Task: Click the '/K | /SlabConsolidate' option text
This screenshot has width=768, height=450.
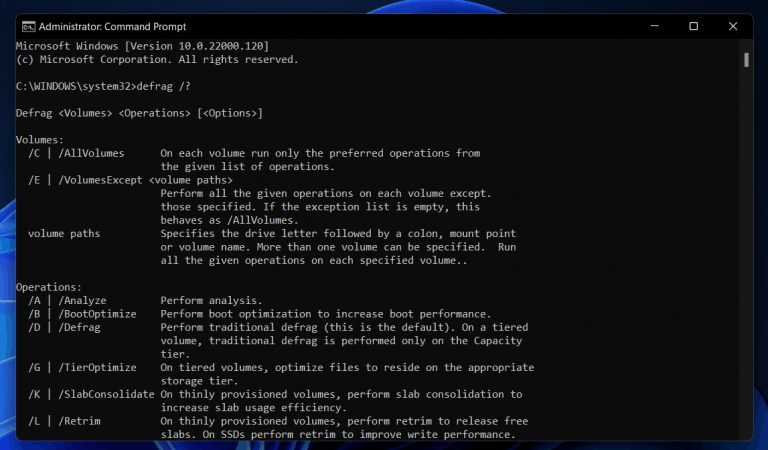Action: point(90,394)
